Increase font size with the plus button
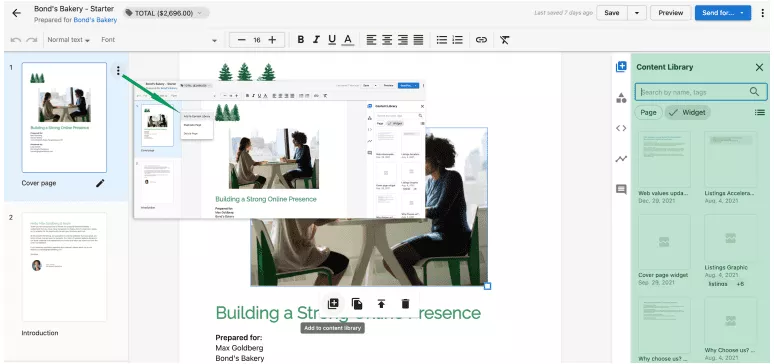The width and height of the screenshot is (774, 364). click(272, 40)
